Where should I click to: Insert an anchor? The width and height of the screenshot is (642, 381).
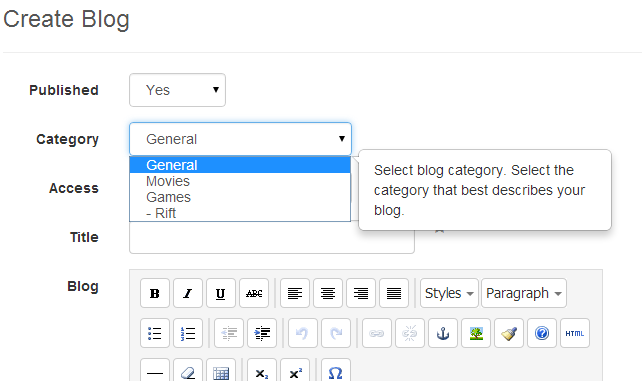(443, 333)
